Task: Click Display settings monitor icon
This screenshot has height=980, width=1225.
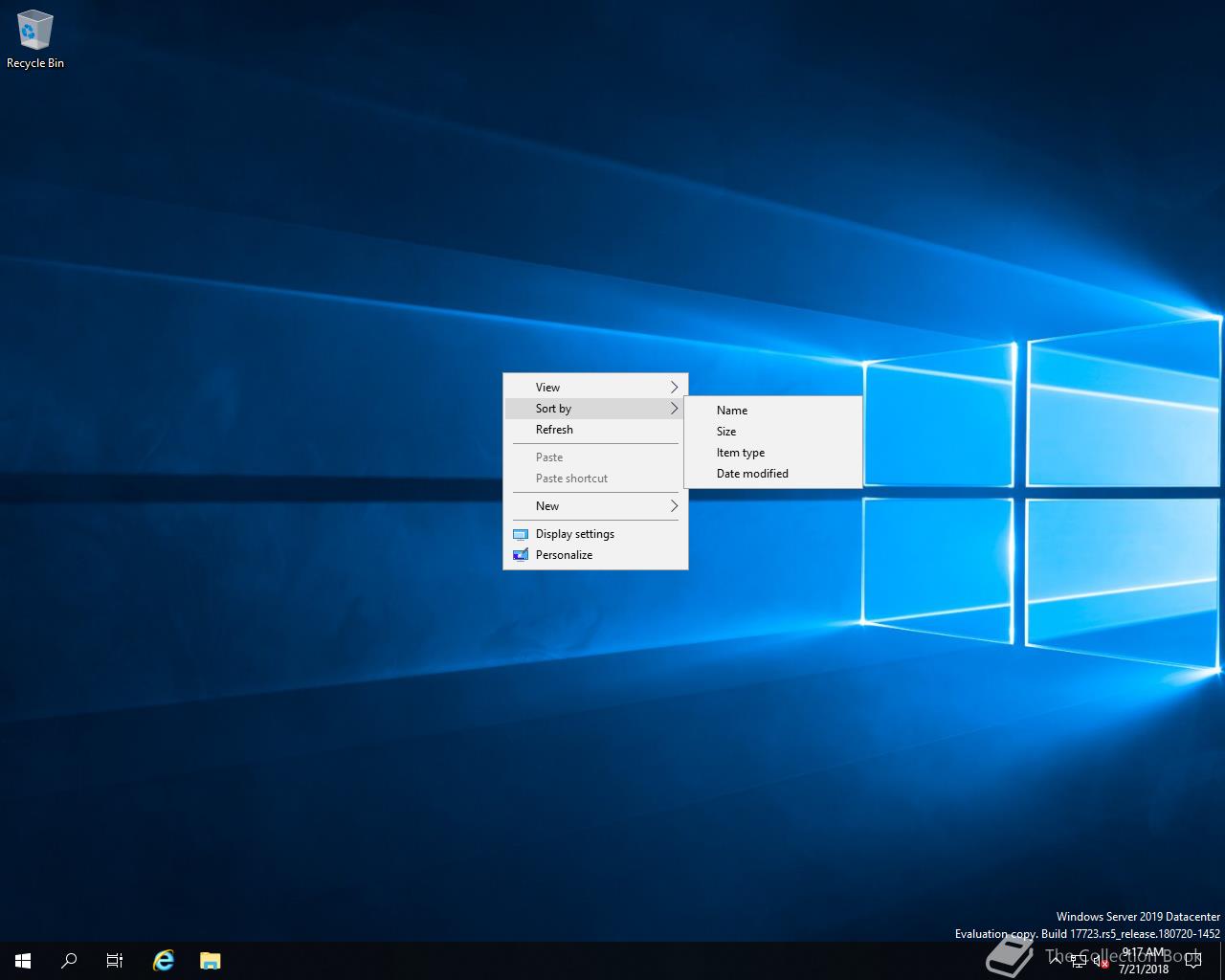Action: coord(521,534)
